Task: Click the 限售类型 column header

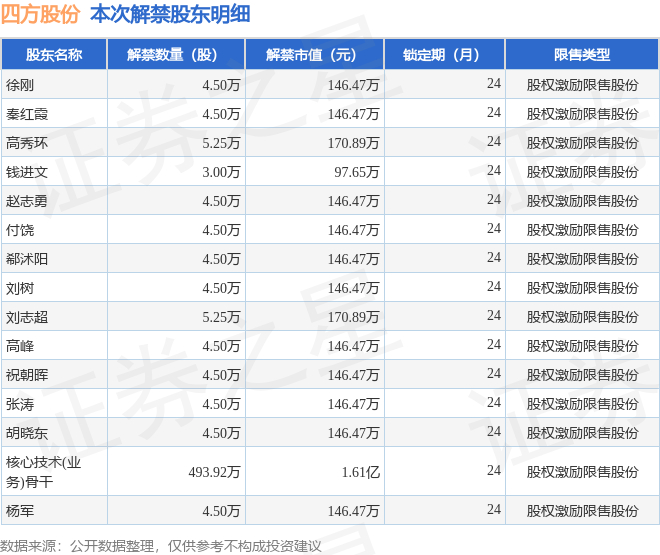Action: click(582, 54)
